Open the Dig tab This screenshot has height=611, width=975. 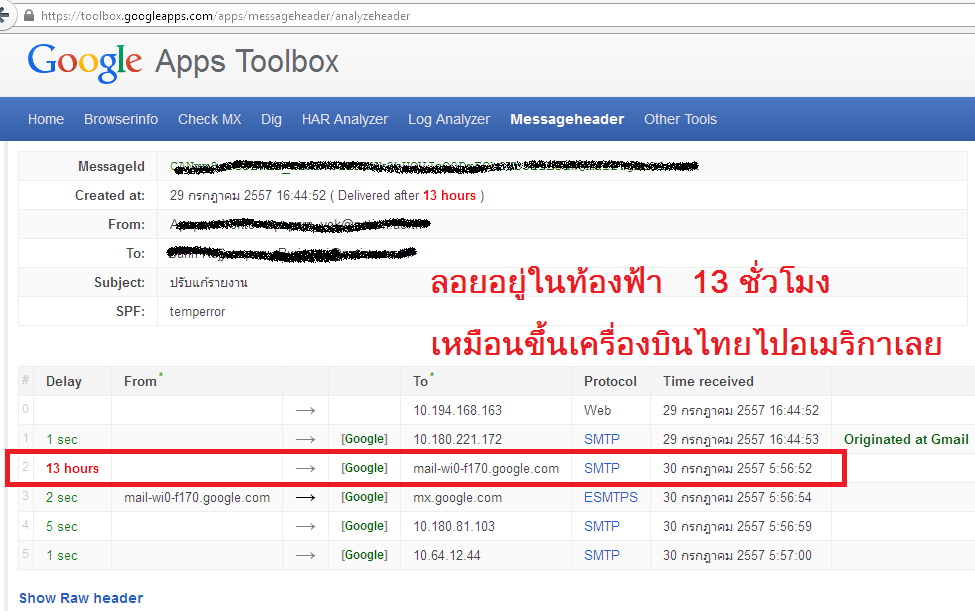271,119
